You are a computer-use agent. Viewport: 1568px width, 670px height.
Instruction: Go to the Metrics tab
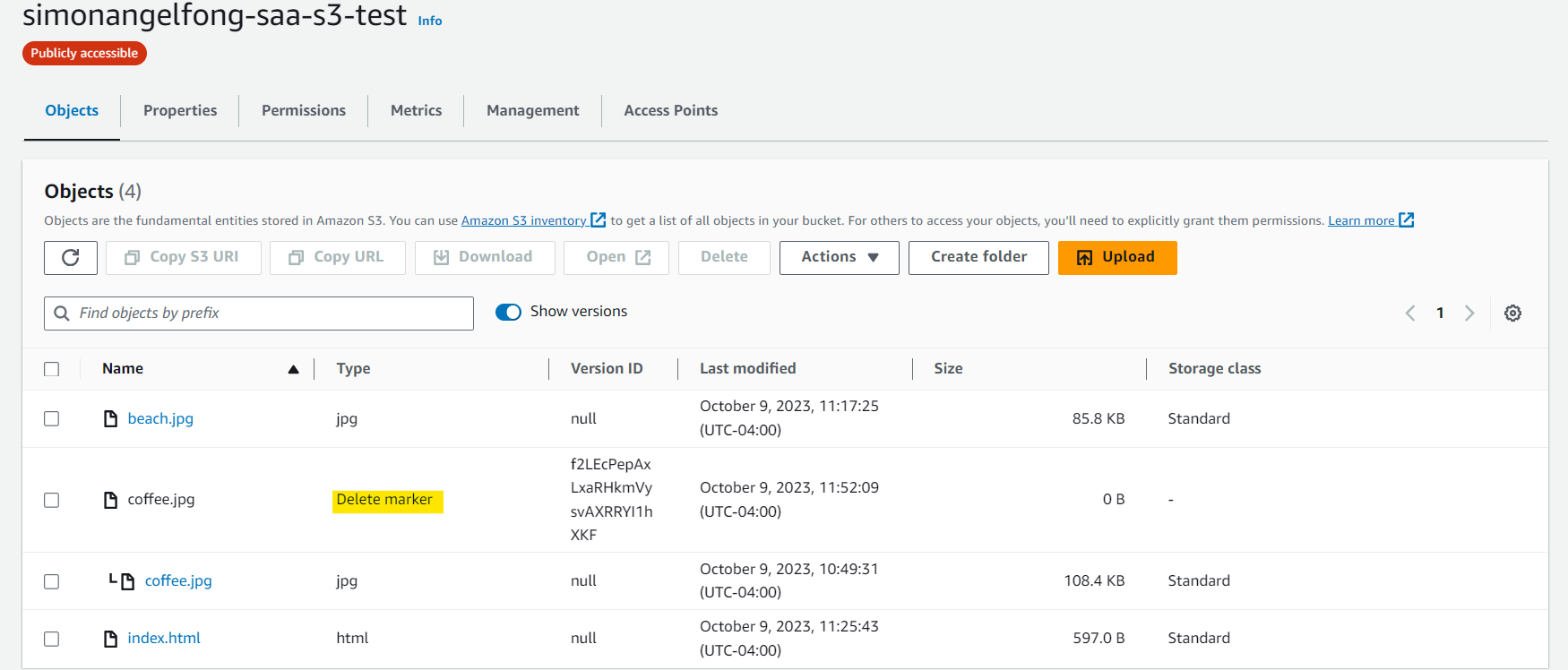coord(416,110)
